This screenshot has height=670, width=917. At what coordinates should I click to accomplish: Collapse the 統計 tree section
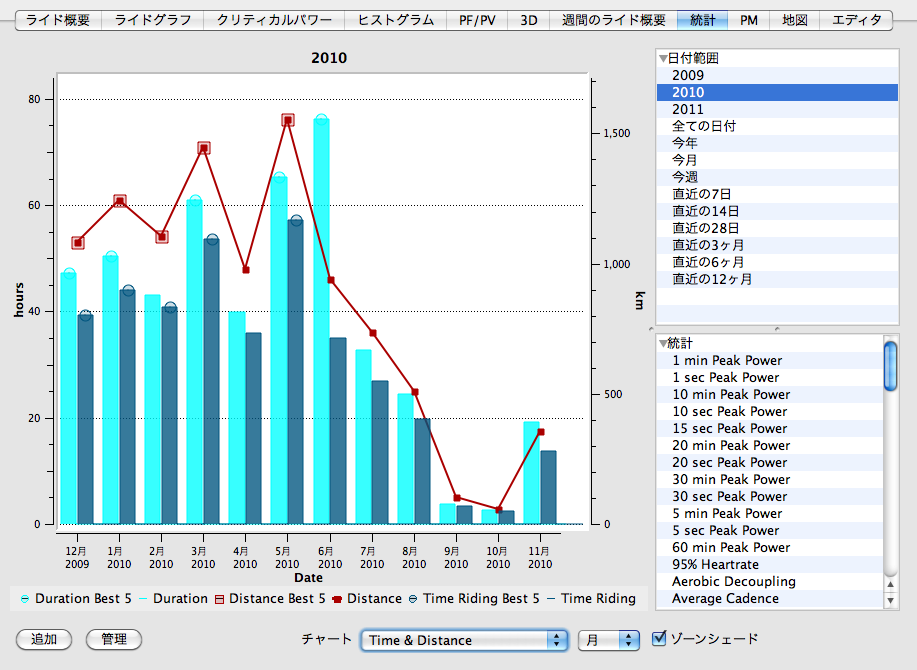click(x=663, y=343)
